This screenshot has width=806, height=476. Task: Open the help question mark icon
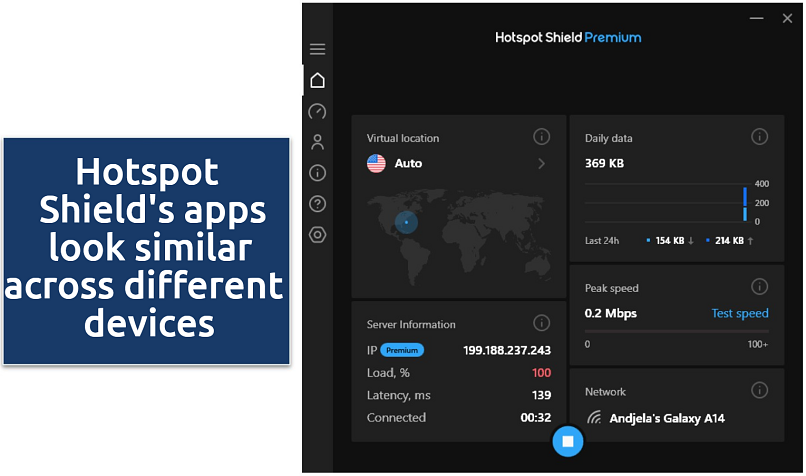pyautogui.click(x=317, y=204)
